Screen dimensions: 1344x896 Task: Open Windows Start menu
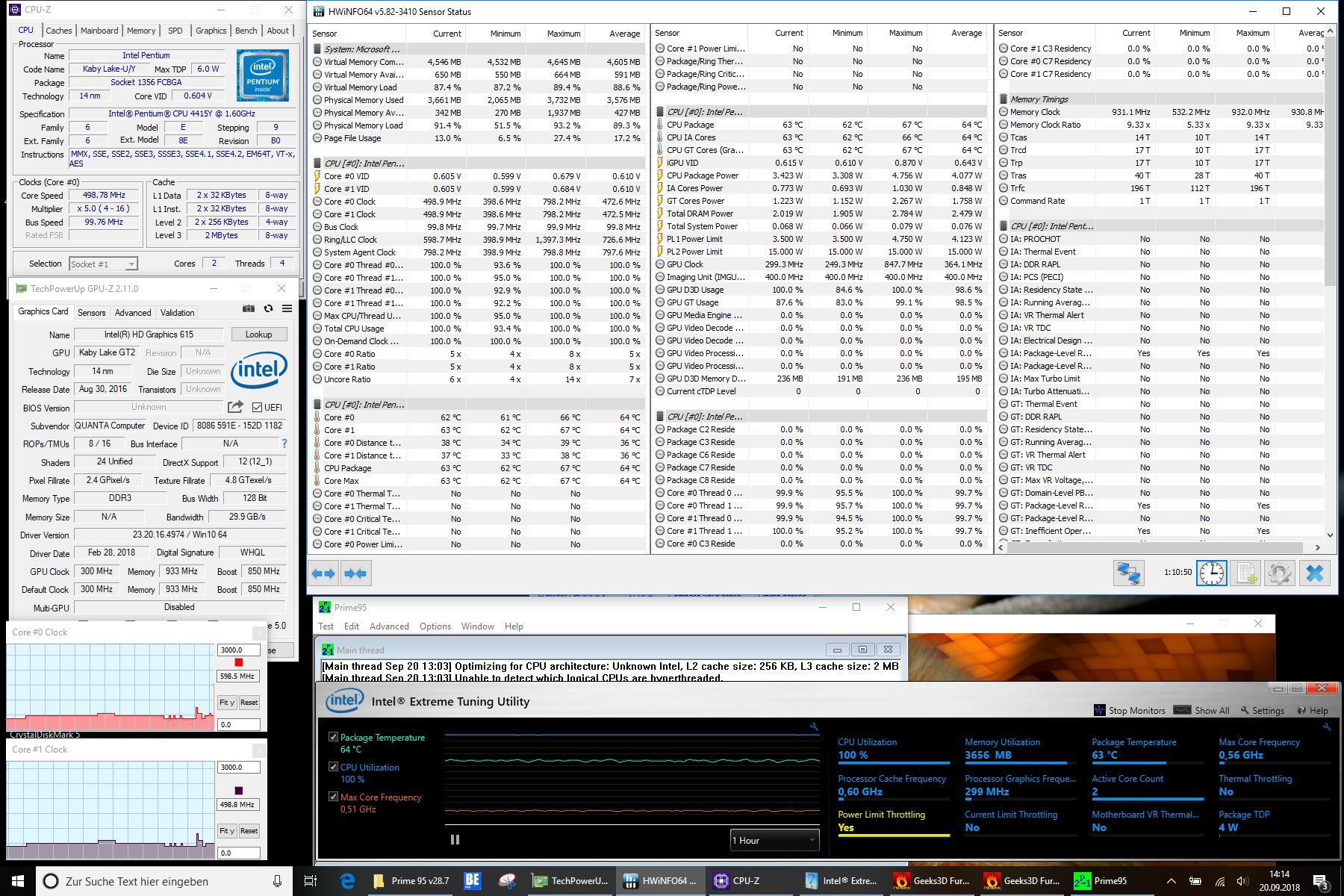[x=18, y=881]
